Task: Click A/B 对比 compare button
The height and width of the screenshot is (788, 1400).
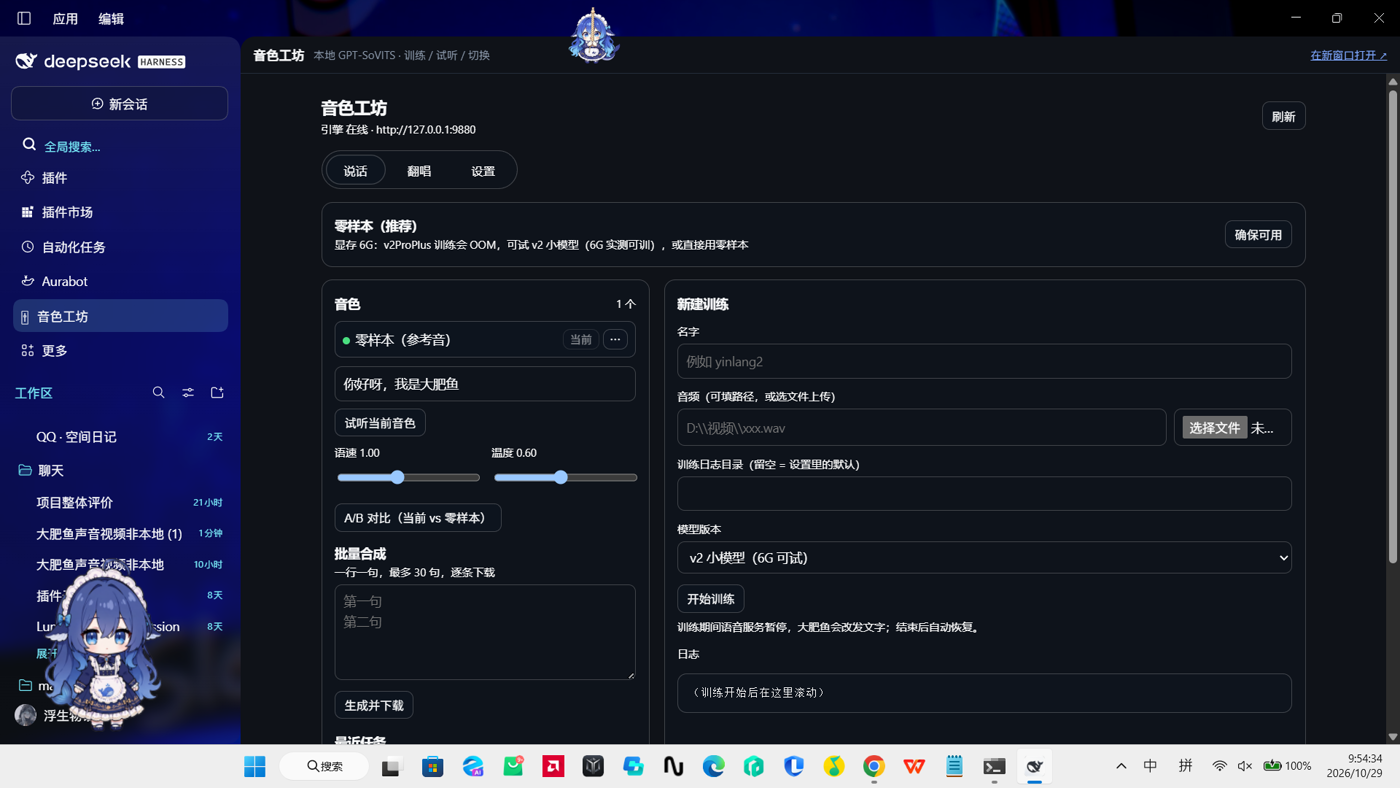Action: [418, 518]
